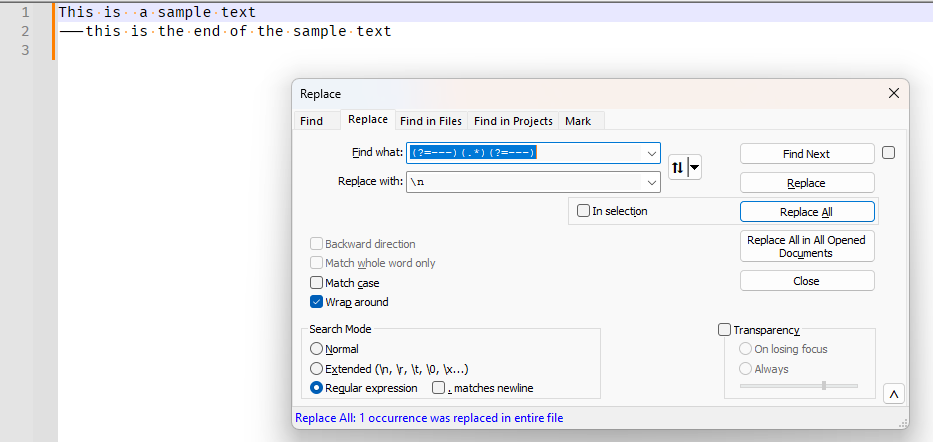Click the swap find and replace icon
Image resolution: width=933 pixels, height=442 pixels.
click(x=677, y=168)
